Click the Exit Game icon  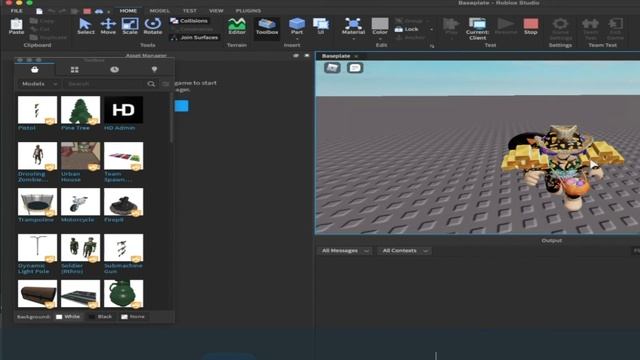click(615, 29)
